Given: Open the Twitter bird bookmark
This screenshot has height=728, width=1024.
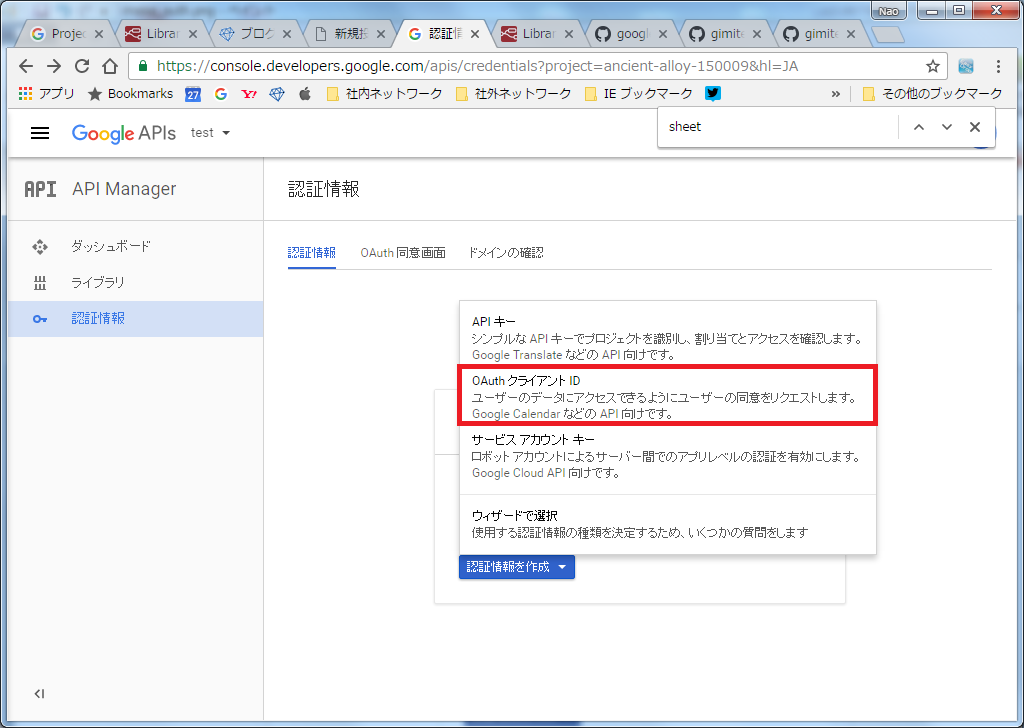Looking at the screenshot, I should pyautogui.click(x=712, y=93).
